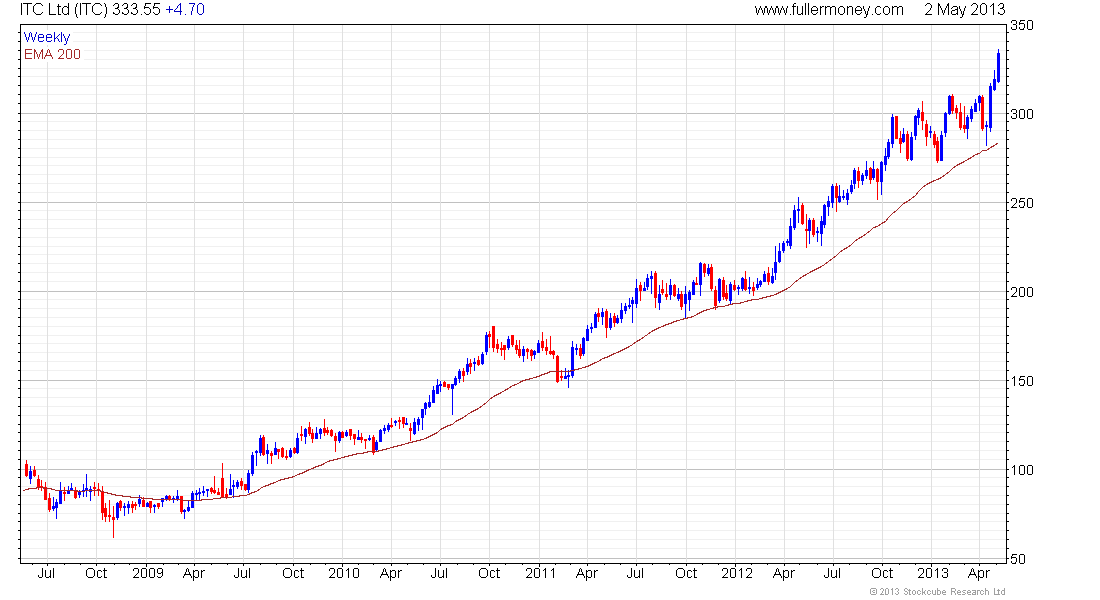Click the 200 price axis label

click(1021, 292)
